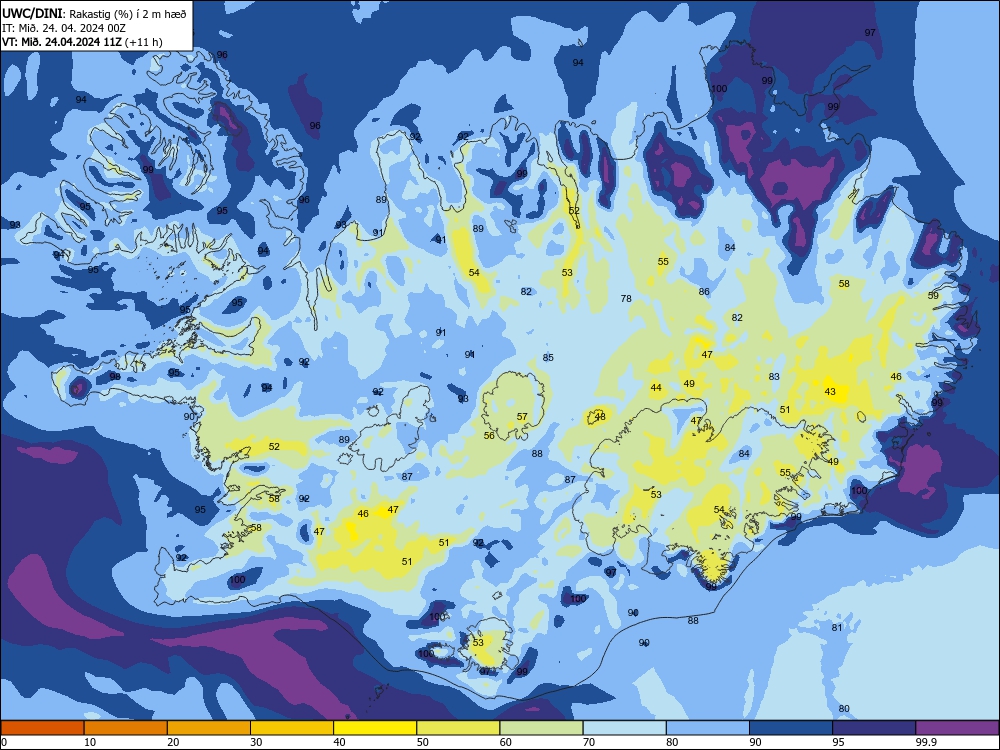1000x750 pixels.
Task: Click the 30 legend scale label
Action: point(256,742)
